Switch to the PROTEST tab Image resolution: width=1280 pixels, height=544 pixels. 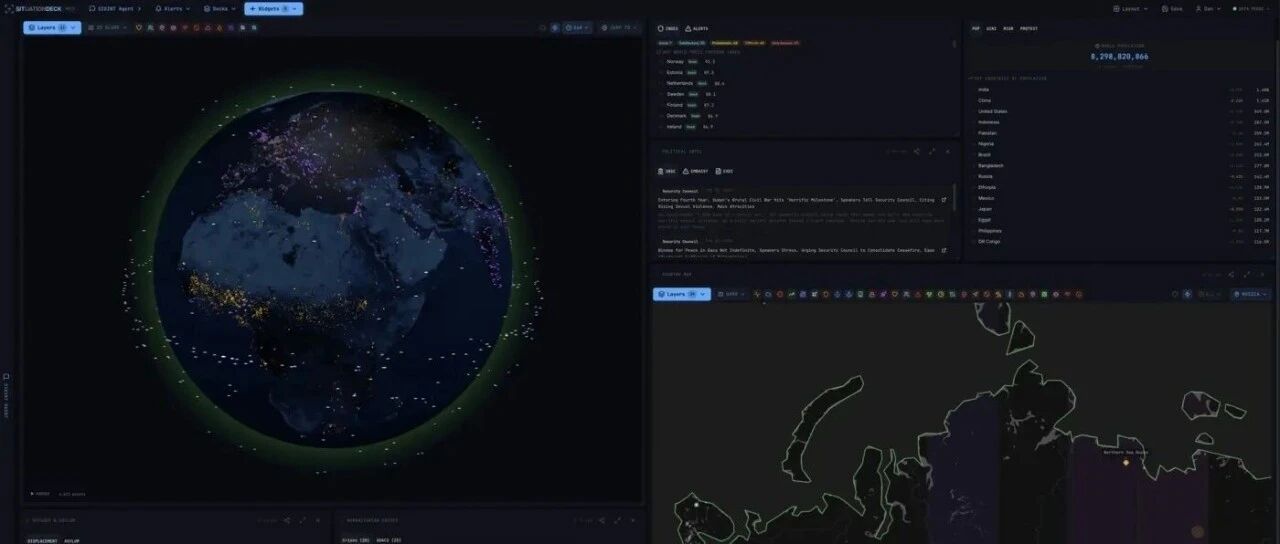pyautogui.click(x=1029, y=29)
